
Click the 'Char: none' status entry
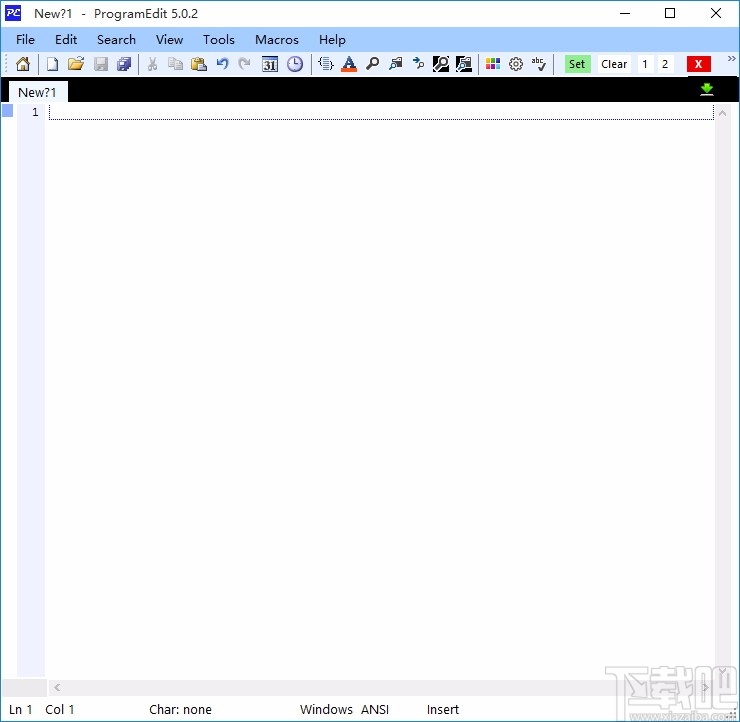click(x=180, y=709)
